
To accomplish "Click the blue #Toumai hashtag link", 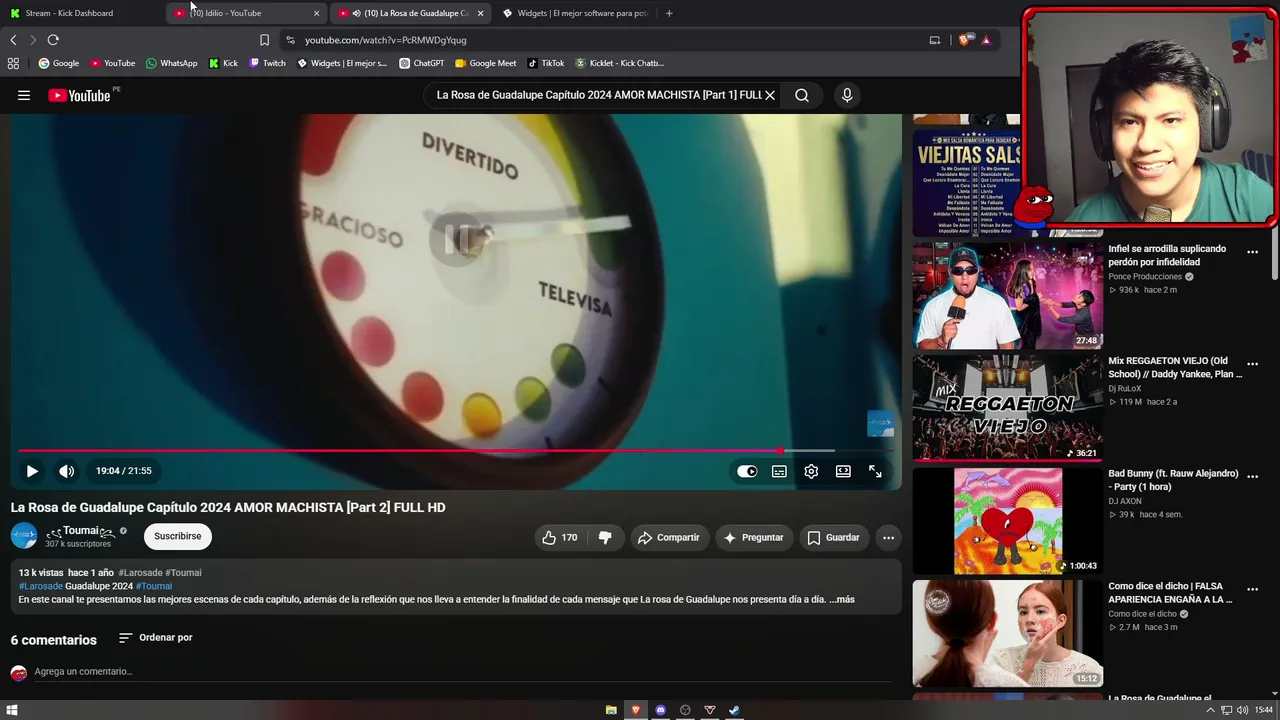I will [x=154, y=586].
